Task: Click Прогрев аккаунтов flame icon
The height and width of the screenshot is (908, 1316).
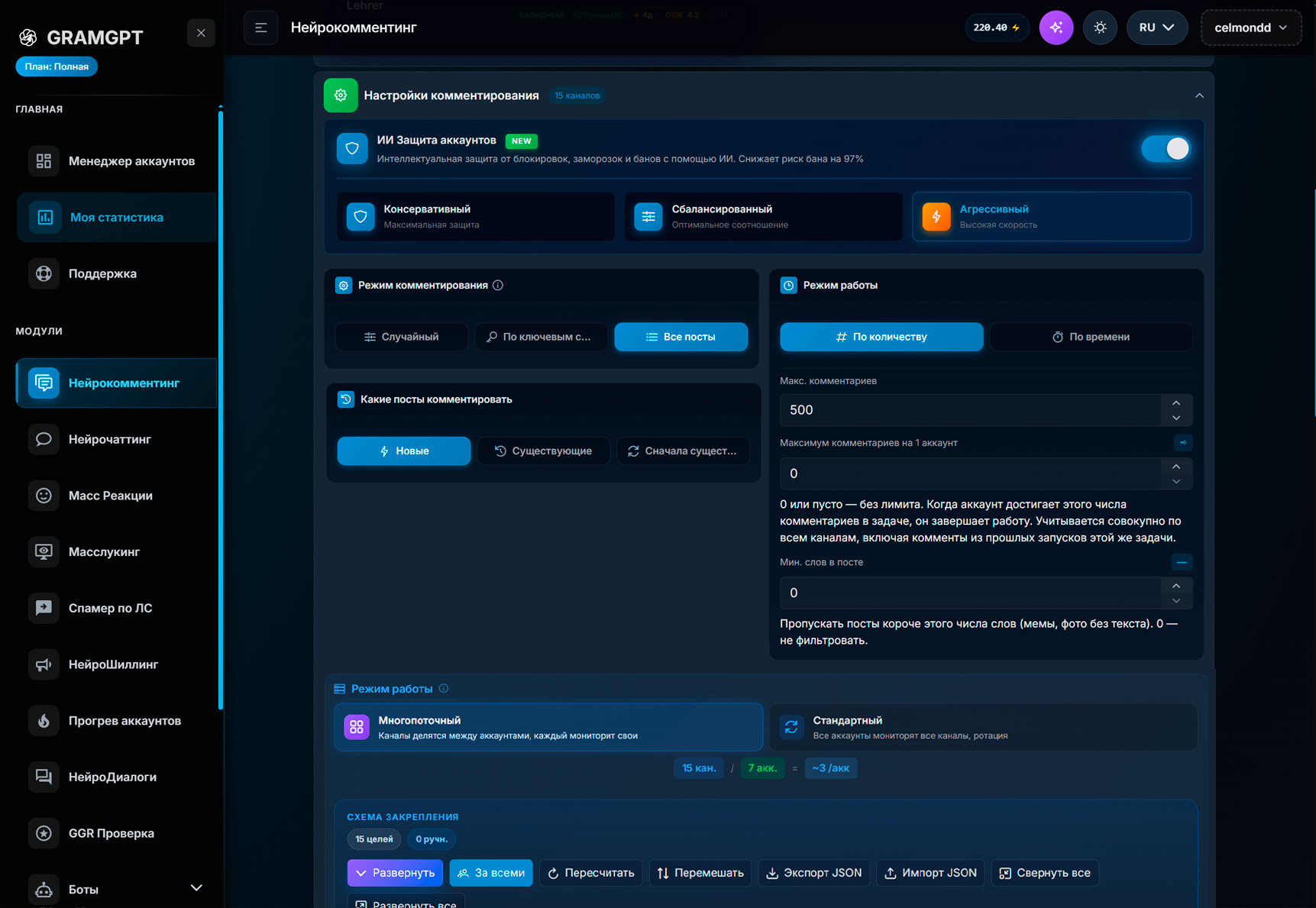Action: pyautogui.click(x=44, y=721)
